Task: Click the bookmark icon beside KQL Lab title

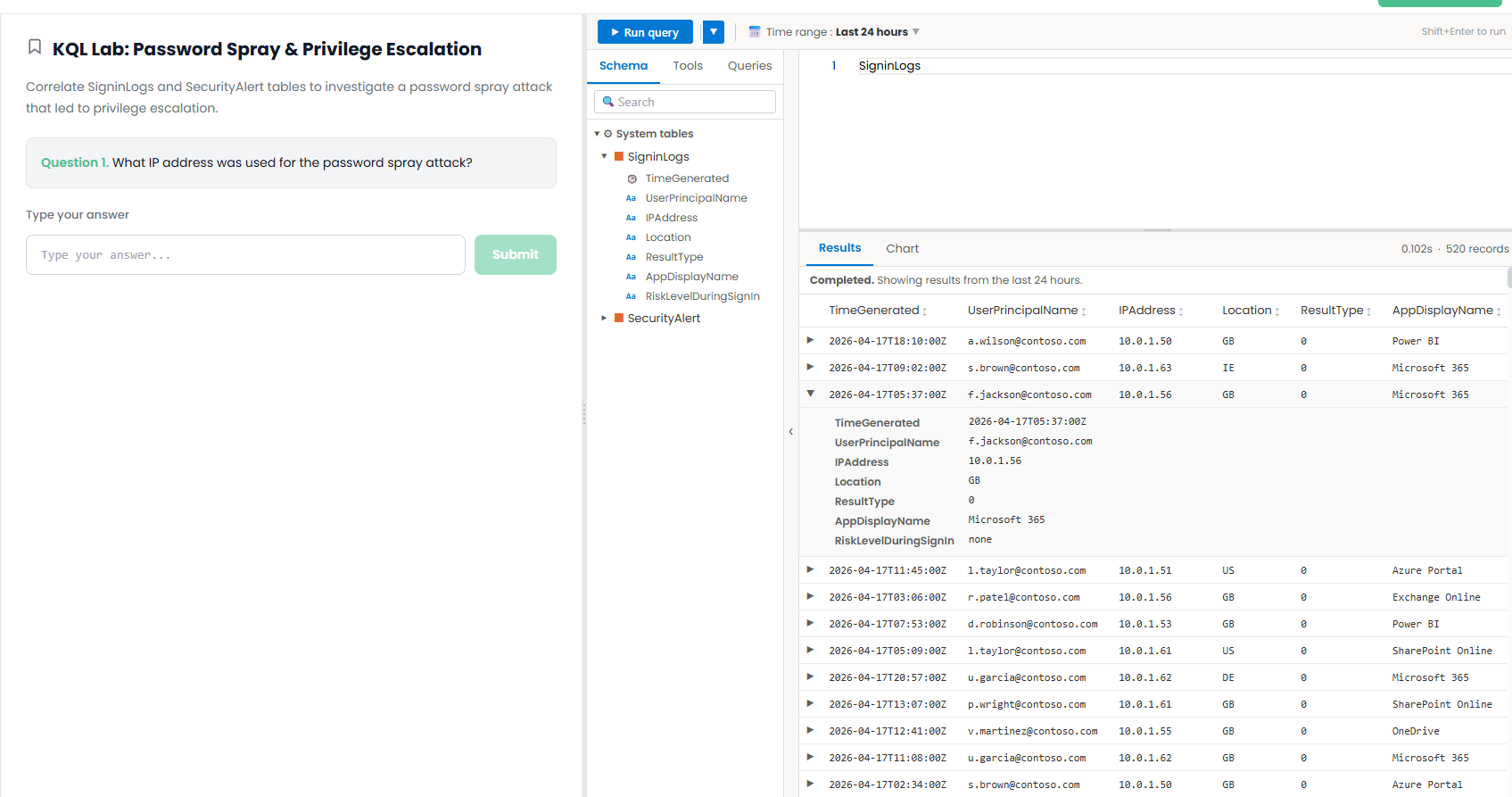Action: tap(35, 47)
